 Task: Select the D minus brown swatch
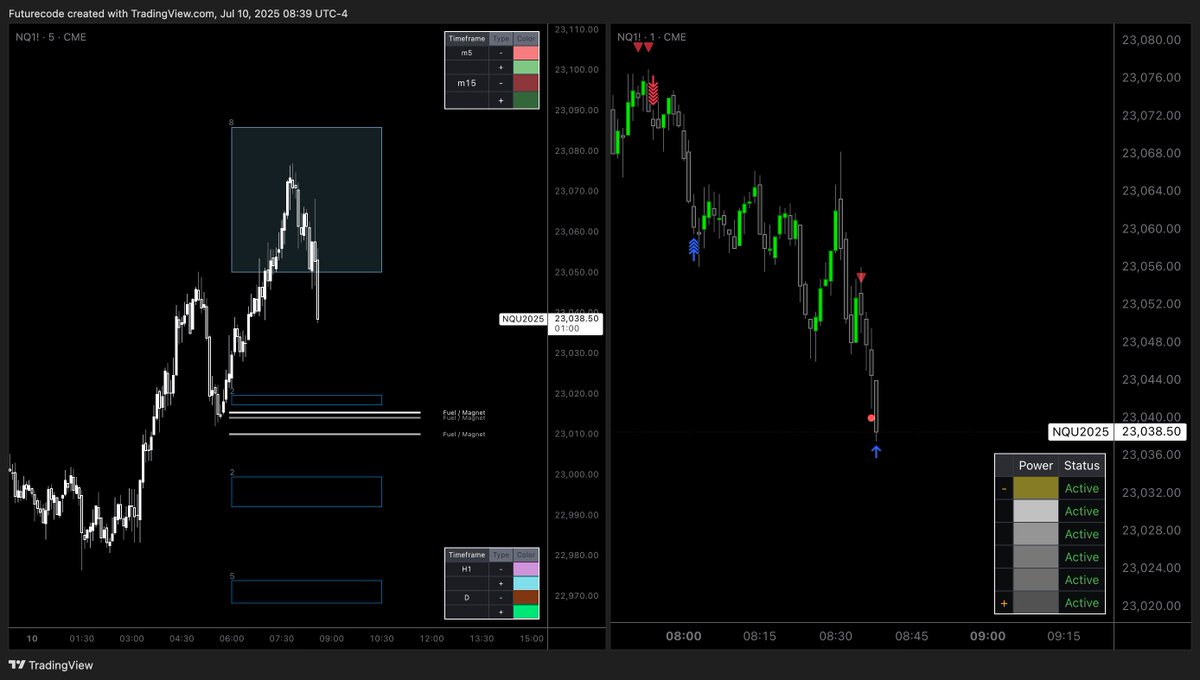[x=526, y=597]
